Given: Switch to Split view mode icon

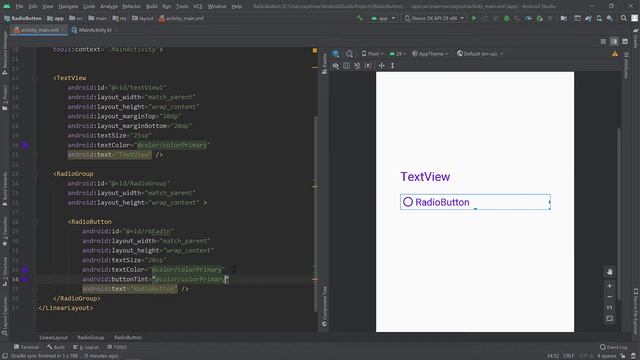Looking at the screenshot, I should pos(614,41).
